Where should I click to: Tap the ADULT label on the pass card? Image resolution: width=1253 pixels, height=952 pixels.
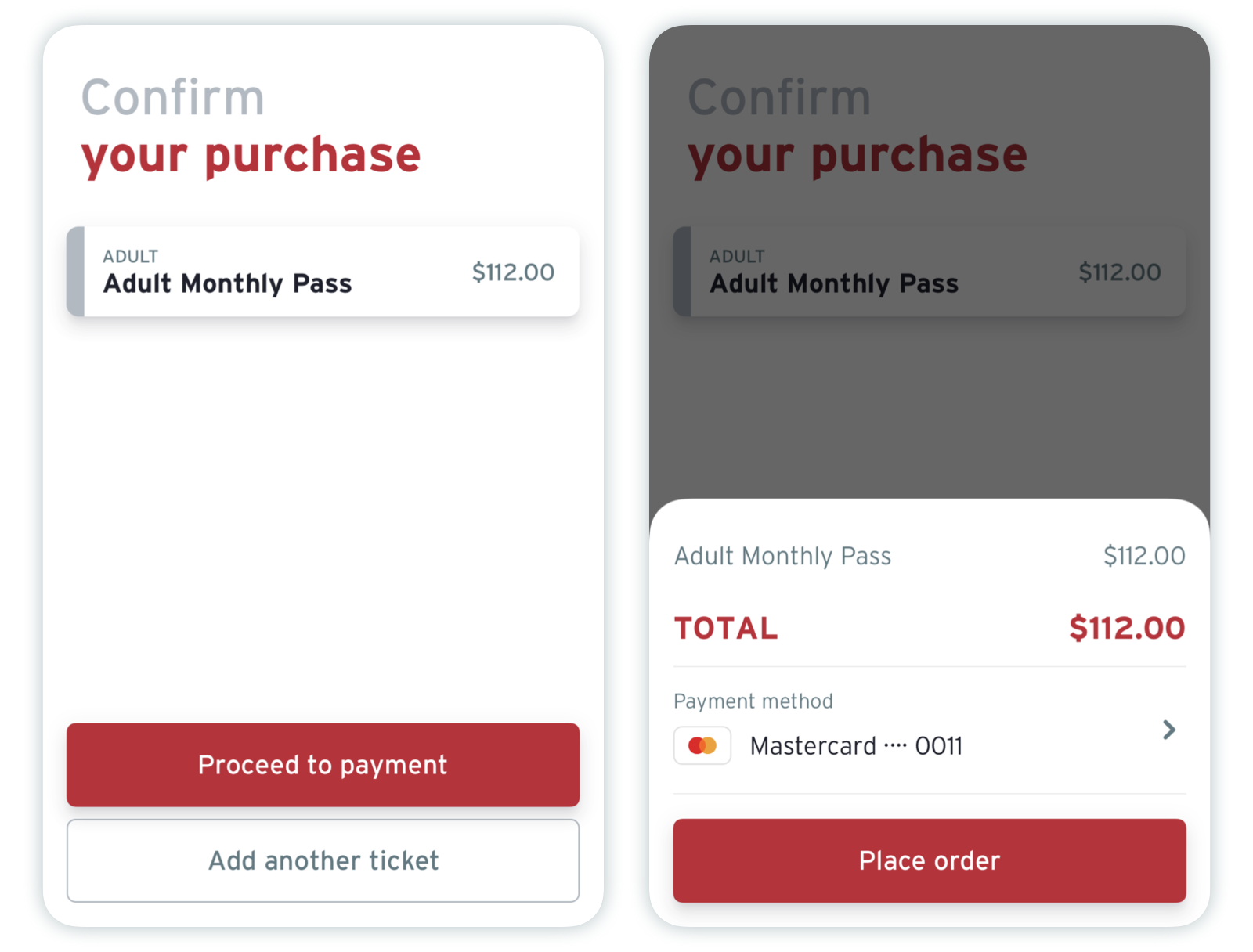point(130,255)
